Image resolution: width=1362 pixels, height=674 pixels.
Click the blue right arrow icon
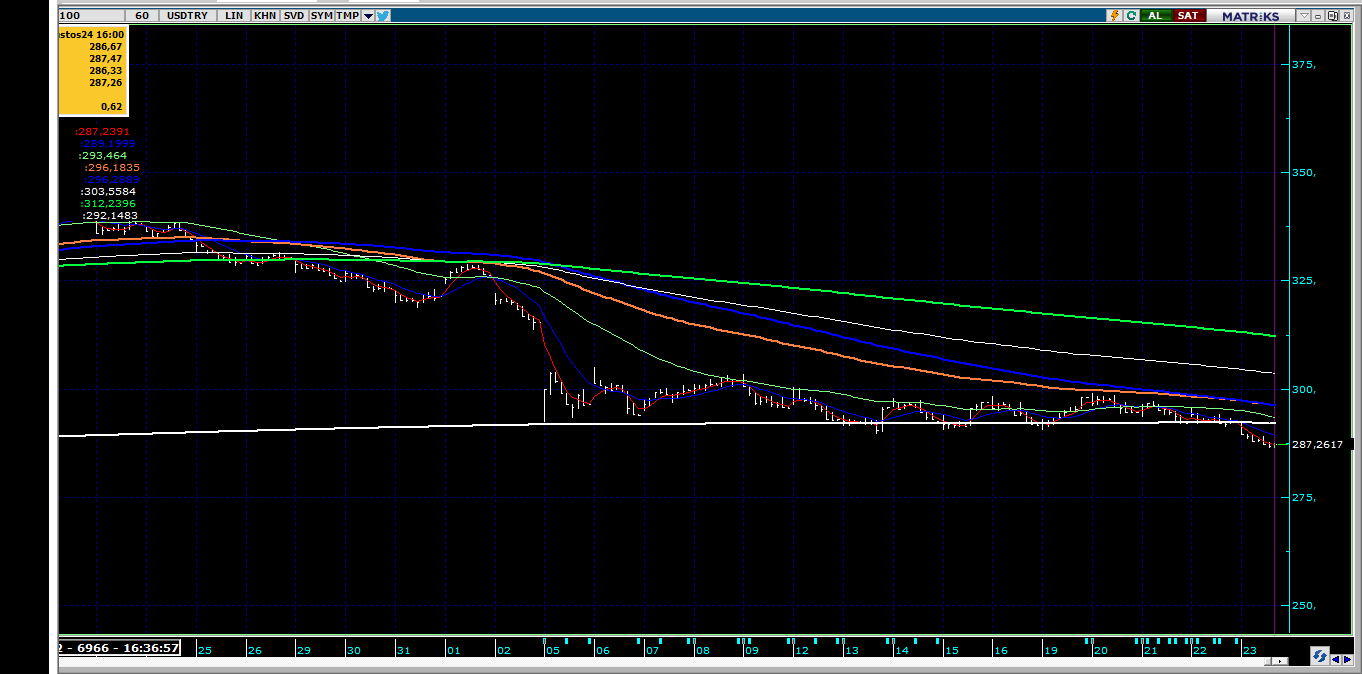point(1347,659)
